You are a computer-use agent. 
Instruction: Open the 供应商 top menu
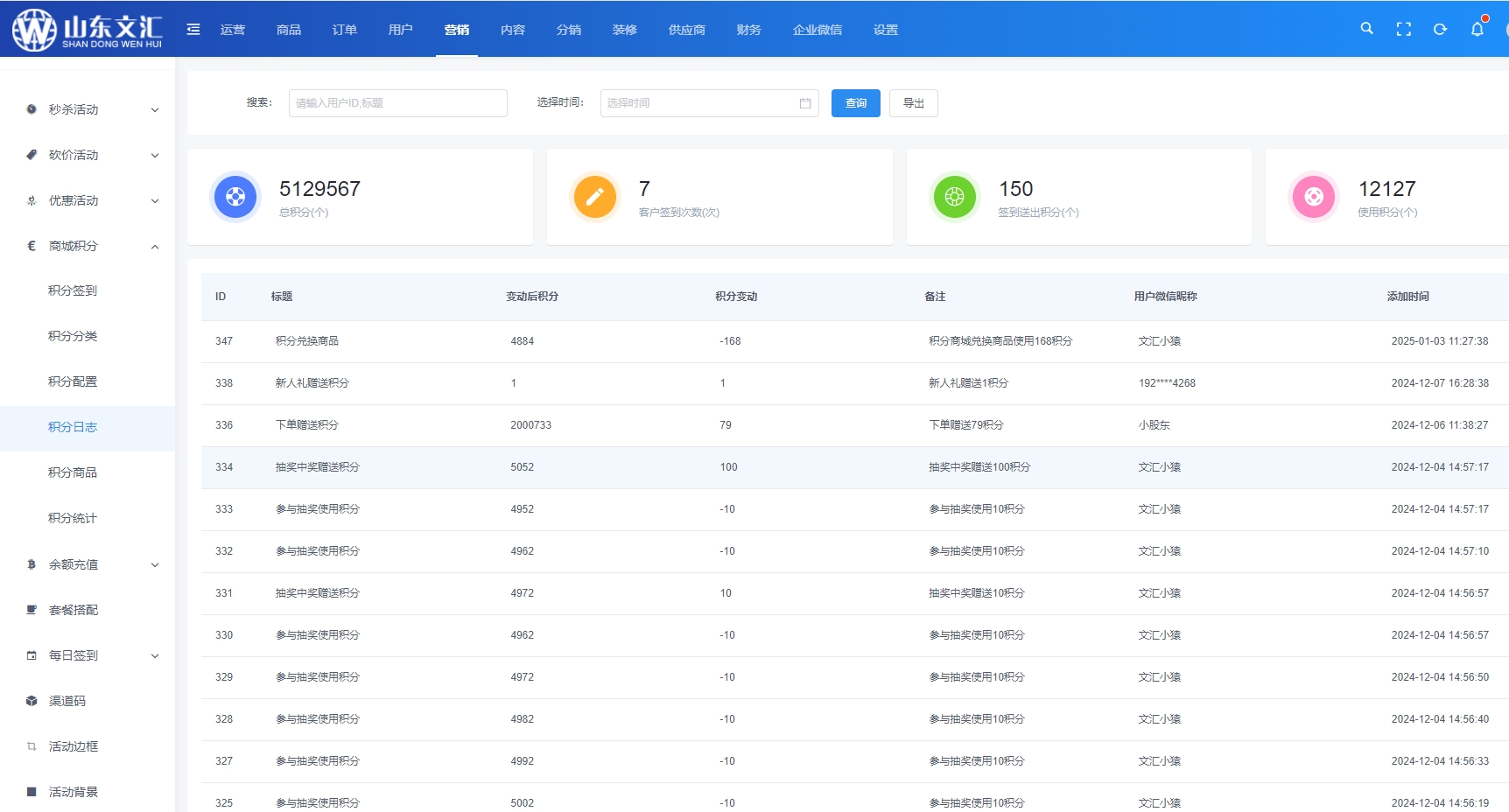(687, 30)
